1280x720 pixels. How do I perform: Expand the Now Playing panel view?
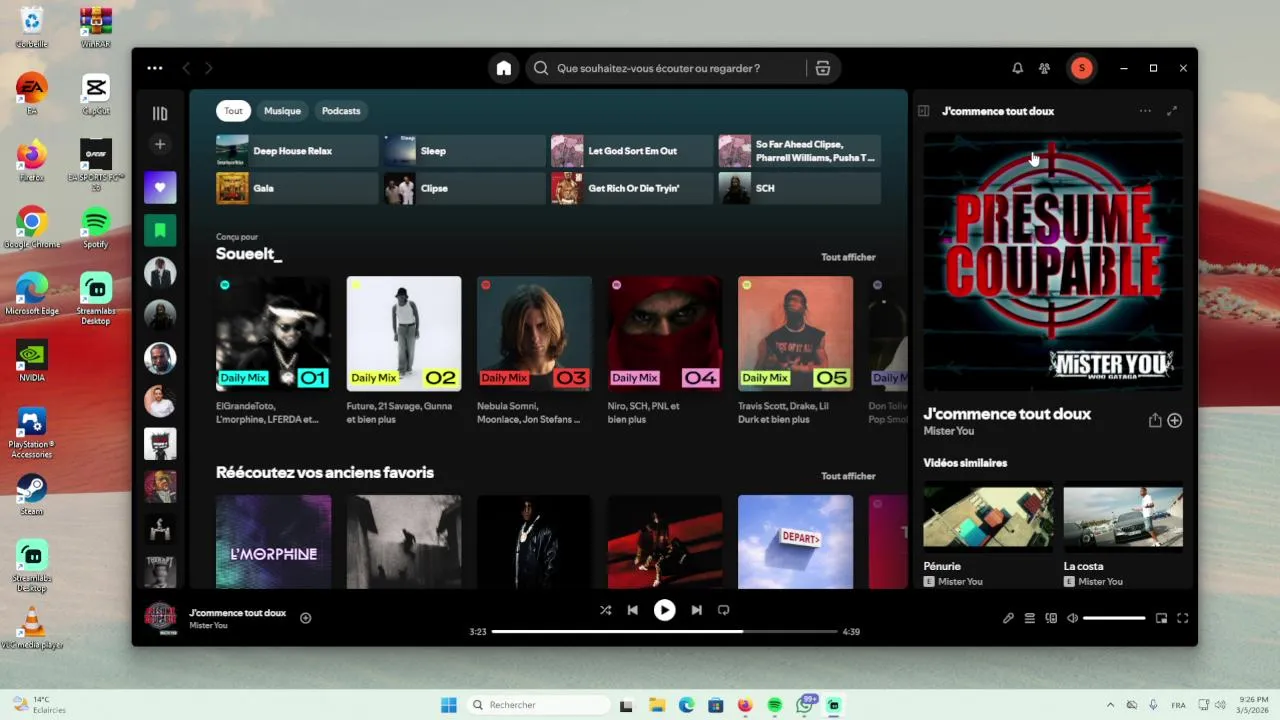click(x=1172, y=111)
